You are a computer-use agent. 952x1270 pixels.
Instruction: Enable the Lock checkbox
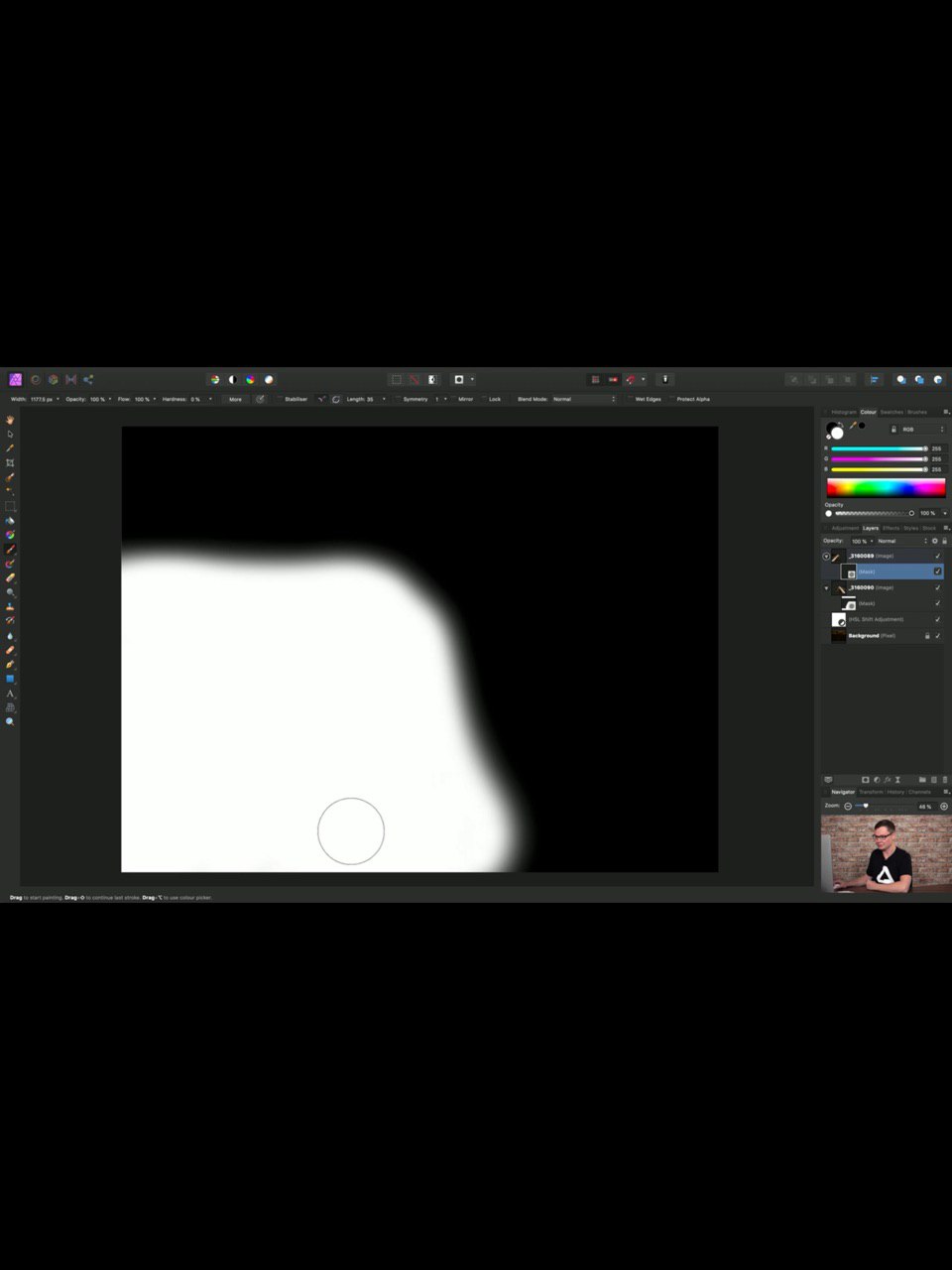pos(485,399)
